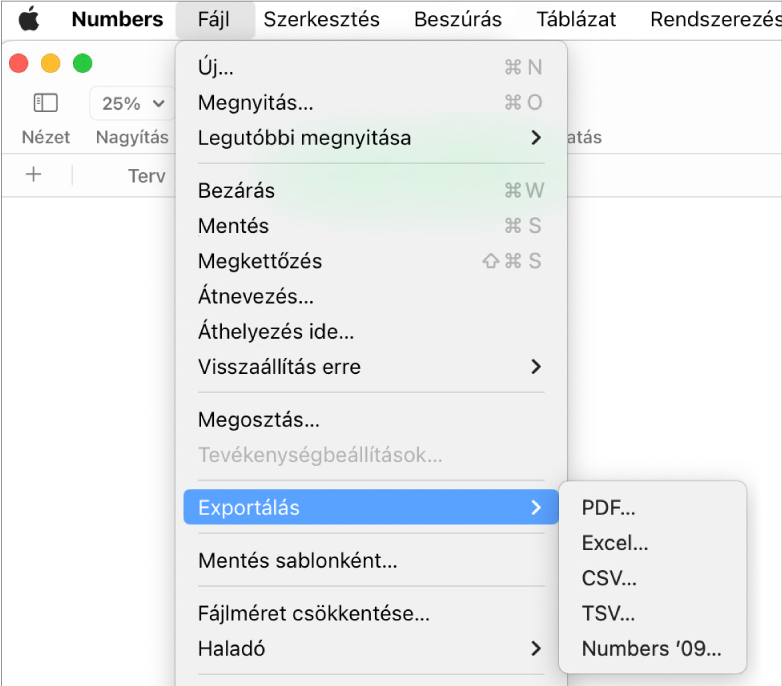Open the Exportálás submenu

click(x=371, y=507)
